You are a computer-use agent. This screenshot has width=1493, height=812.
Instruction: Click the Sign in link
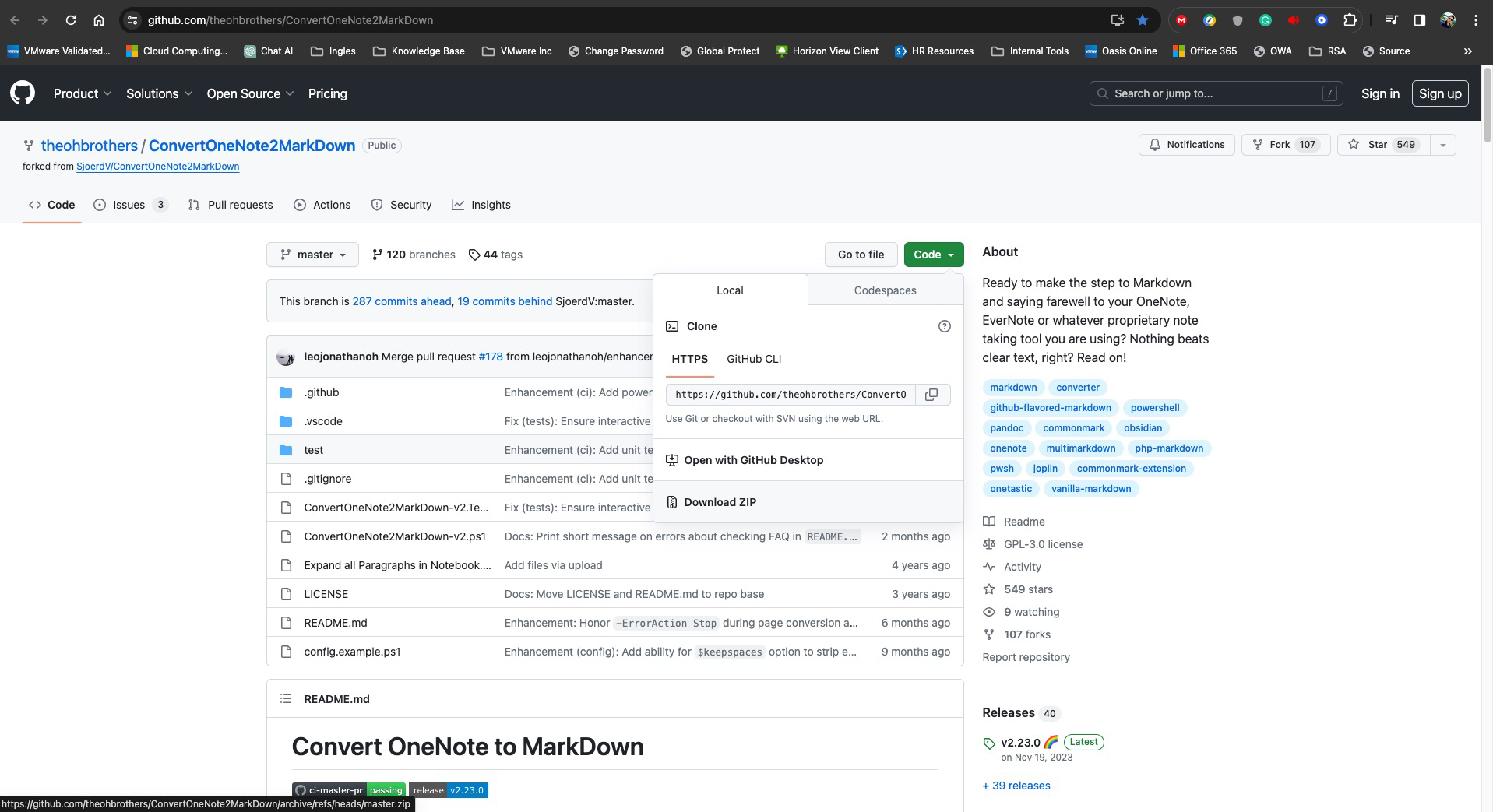(x=1380, y=93)
